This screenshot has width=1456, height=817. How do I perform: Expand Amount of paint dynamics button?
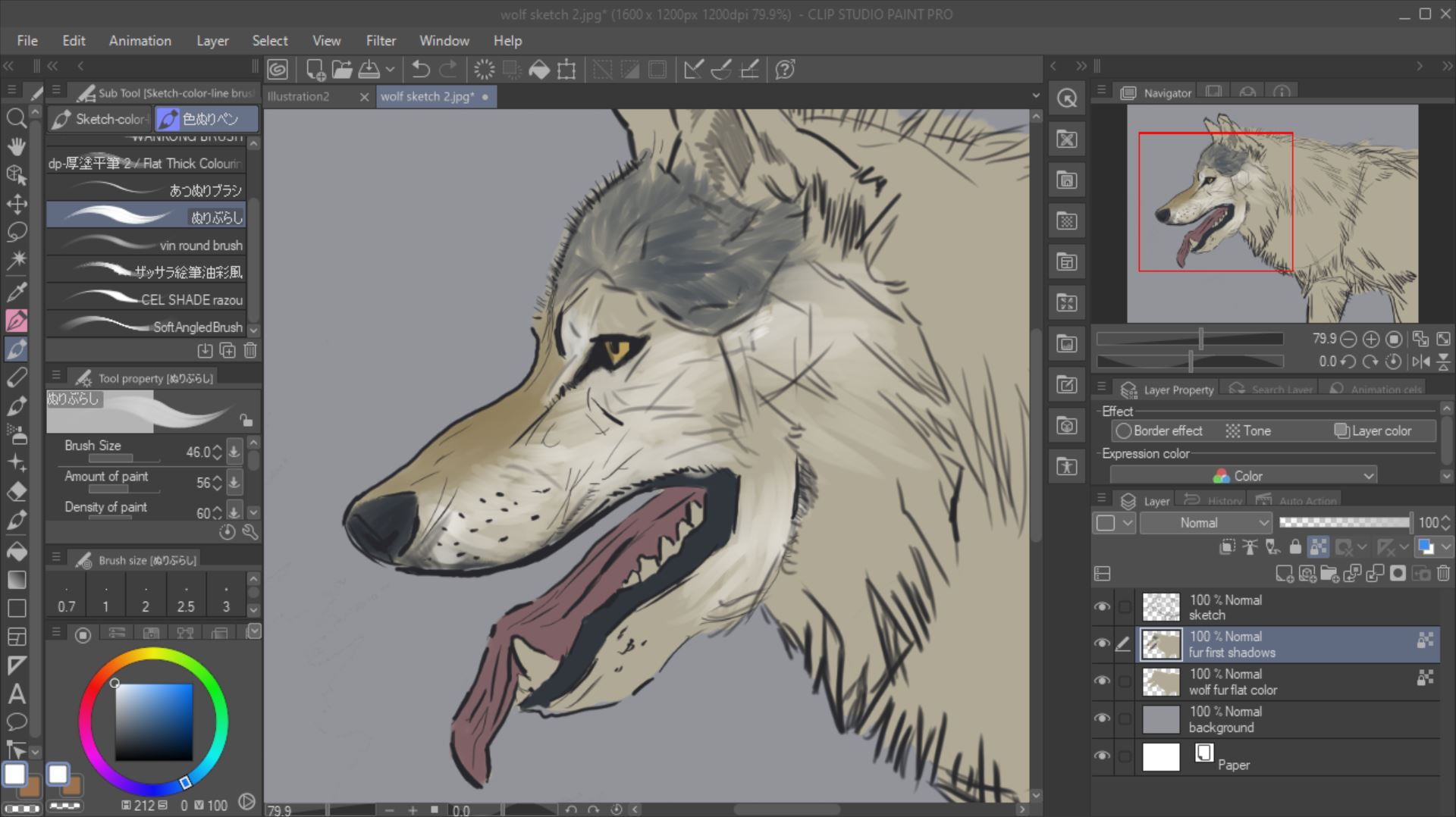(x=234, y=482)
